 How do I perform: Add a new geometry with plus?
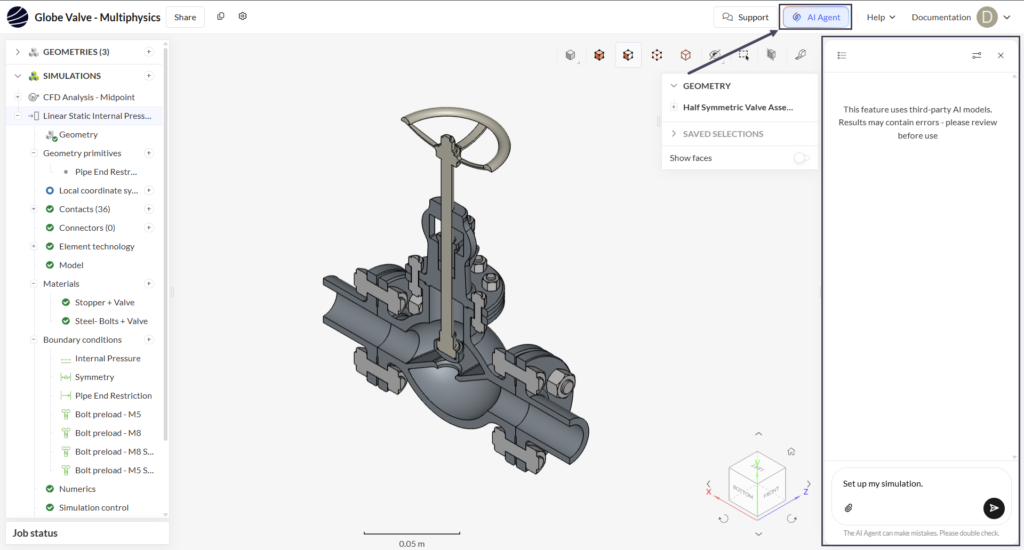pyautogui.click(x=149, y=52)
